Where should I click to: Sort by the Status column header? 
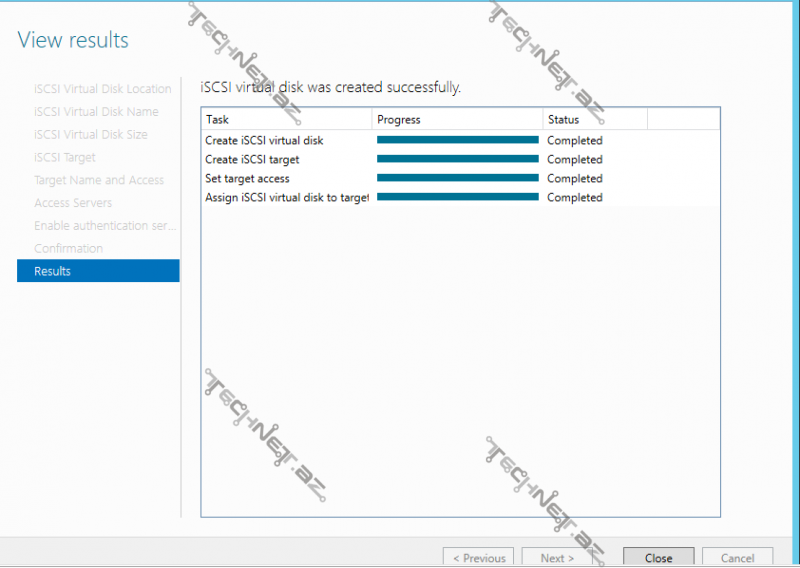(x=595, y=120)
